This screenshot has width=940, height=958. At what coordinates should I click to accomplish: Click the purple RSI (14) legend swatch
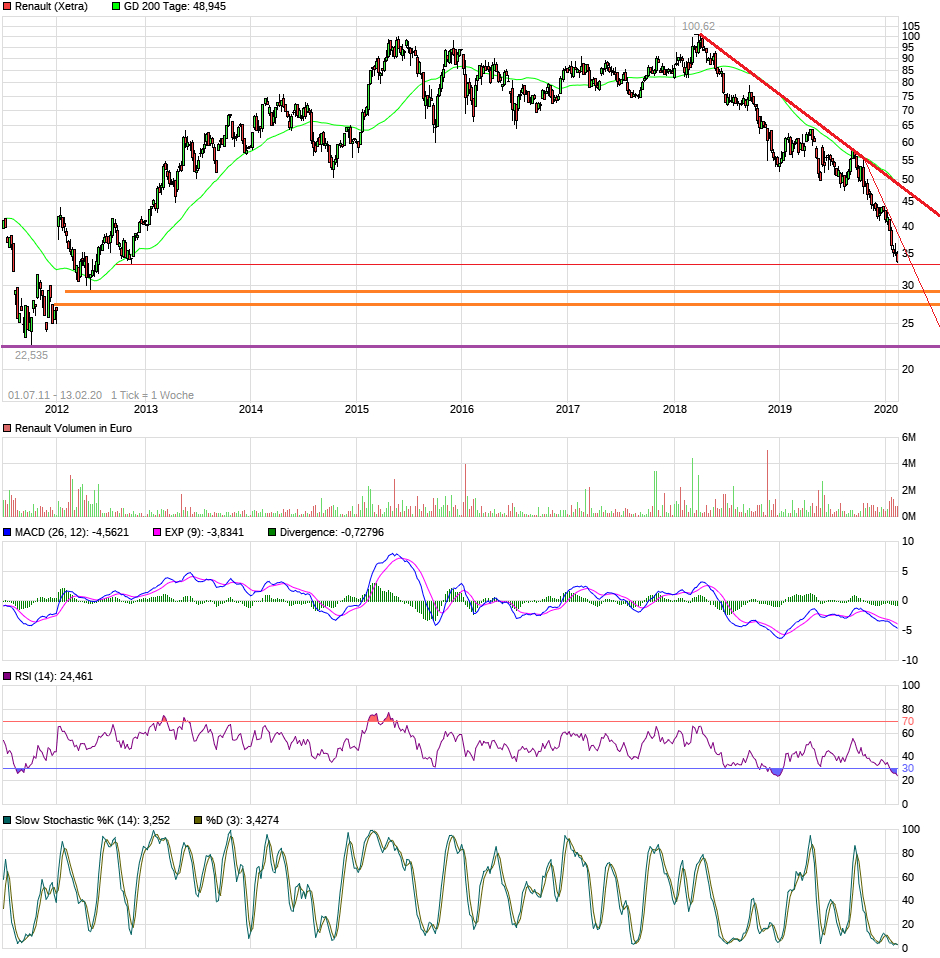(x=7, y=676)
